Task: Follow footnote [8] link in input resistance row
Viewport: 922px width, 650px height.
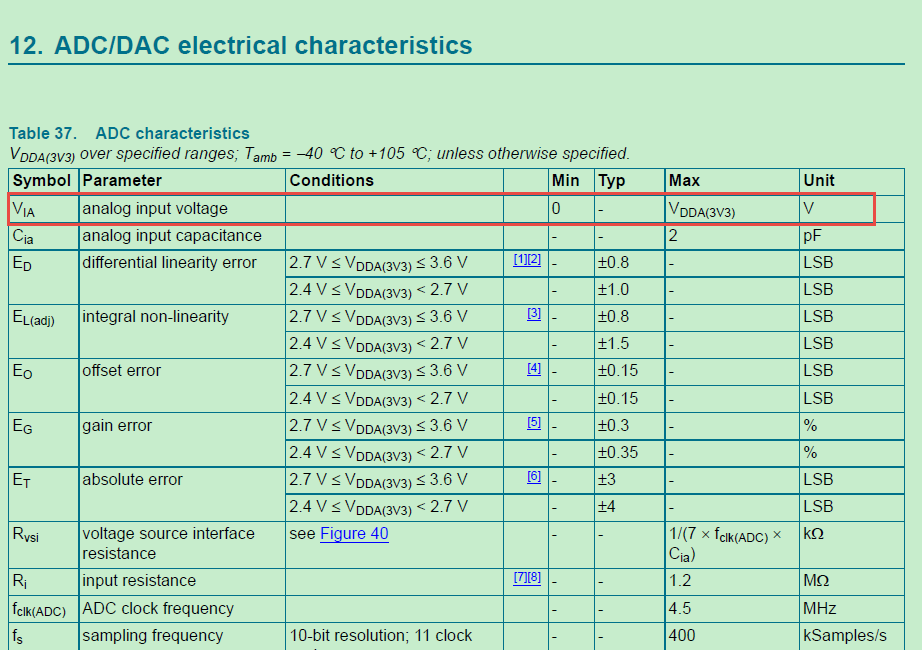Action: [x=534, y=578]
